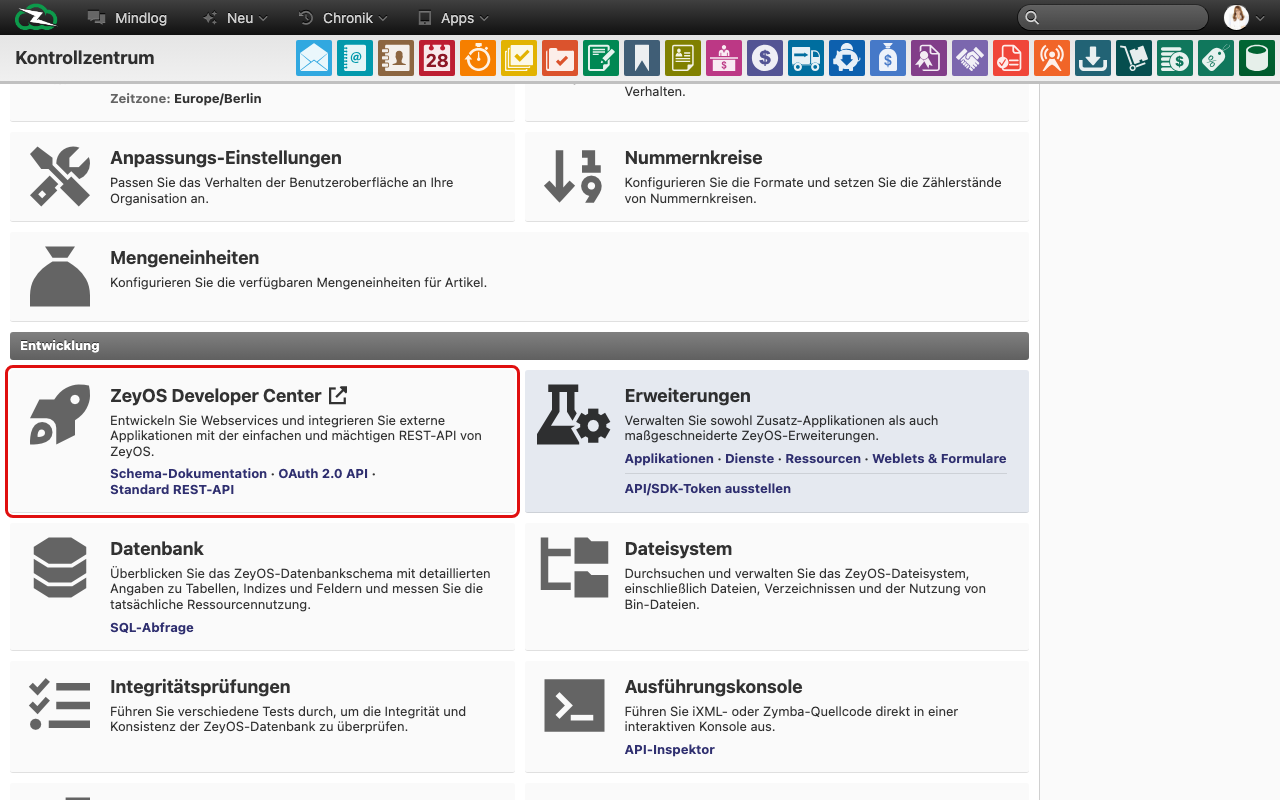Open the olive document profile icon
Screen dimensions: 1280x800
pos(683,58)
